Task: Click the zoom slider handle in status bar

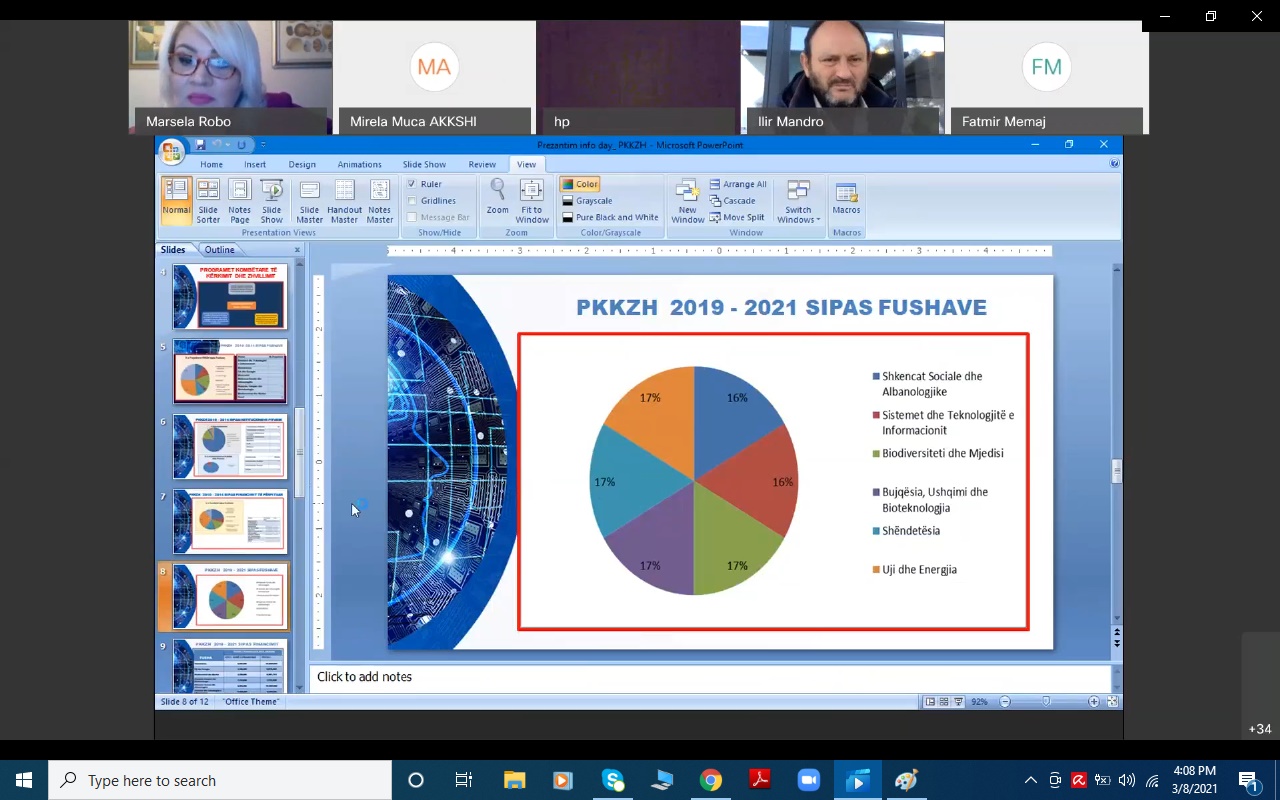Action: [1046, 702]
